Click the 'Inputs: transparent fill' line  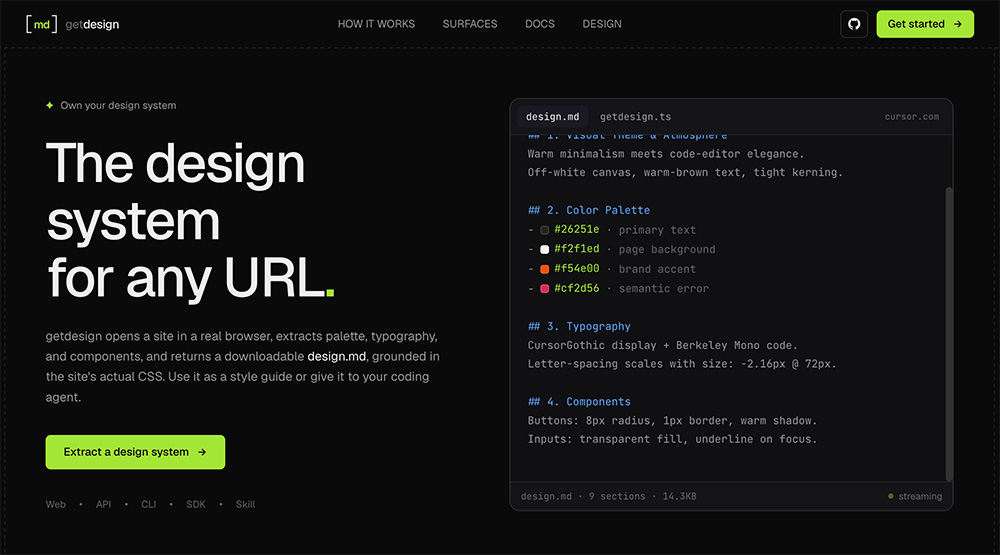pos(672,440)
